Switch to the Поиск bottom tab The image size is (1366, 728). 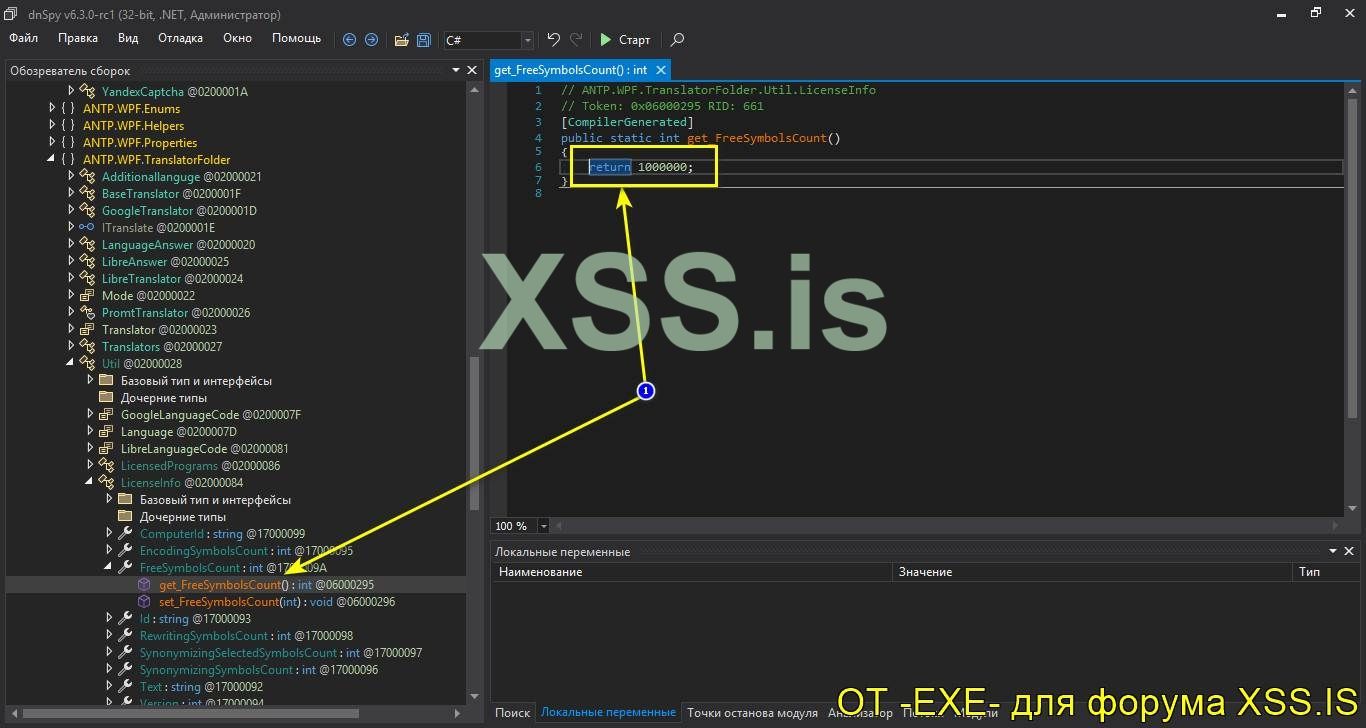512,713
